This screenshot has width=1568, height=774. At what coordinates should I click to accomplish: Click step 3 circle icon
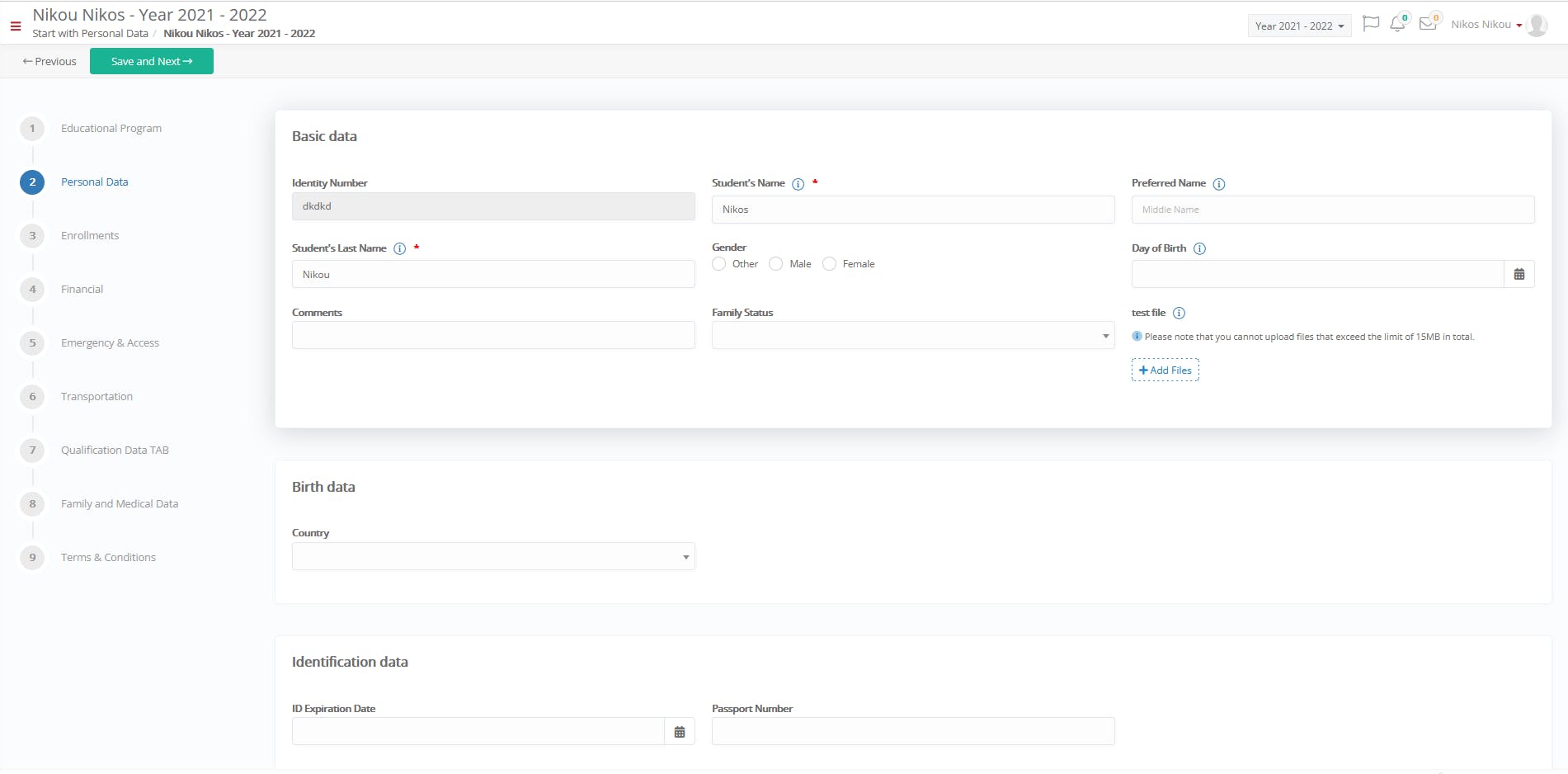pos(32,235)
